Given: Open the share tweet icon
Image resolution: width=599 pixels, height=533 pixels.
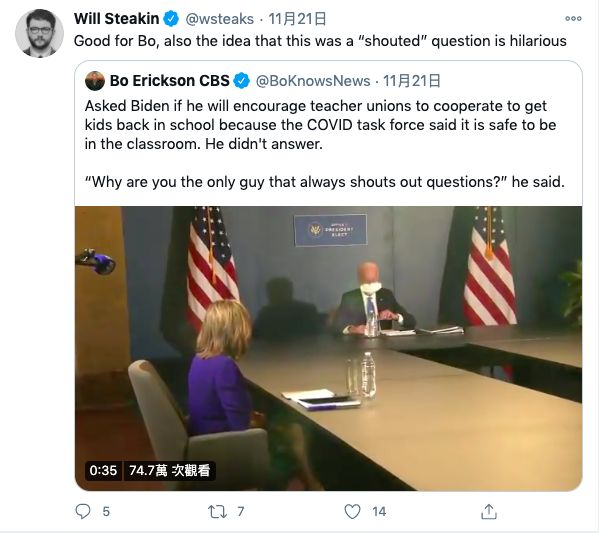Looking at the screenshot, I should (489, 511).
